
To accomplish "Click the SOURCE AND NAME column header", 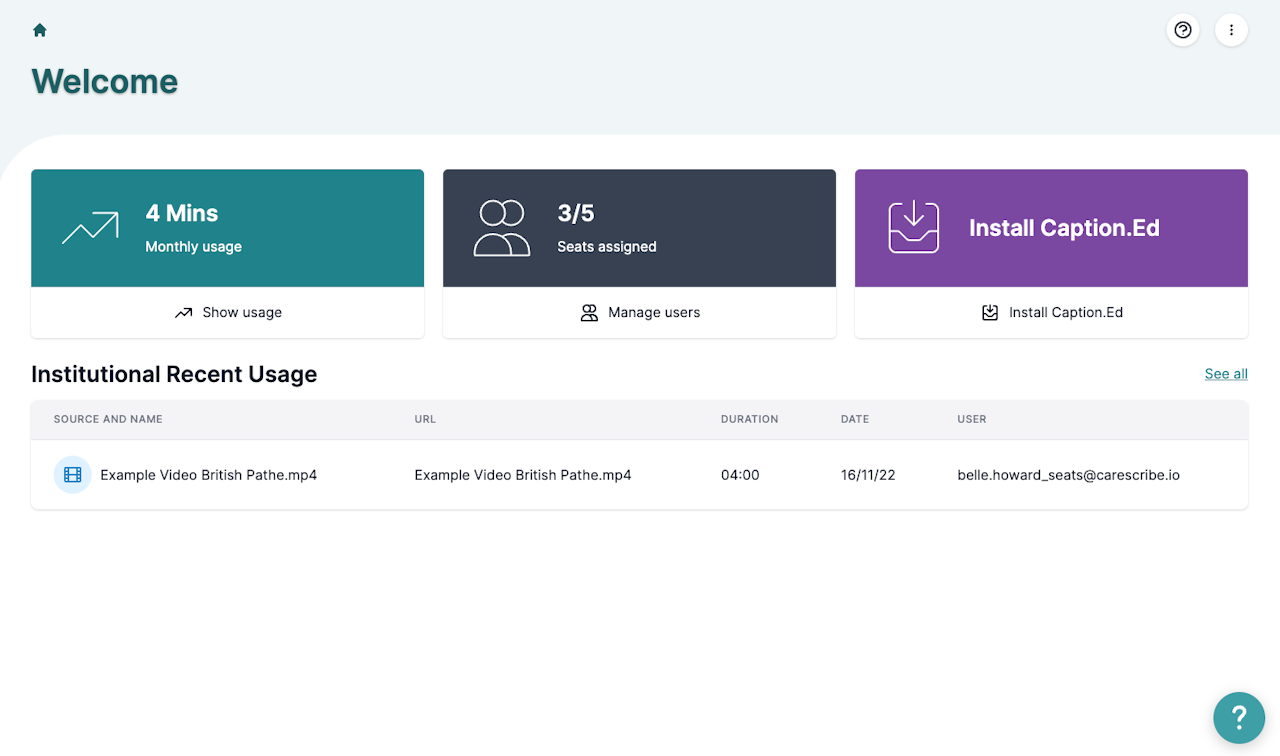I will click(x=108, y=419).
